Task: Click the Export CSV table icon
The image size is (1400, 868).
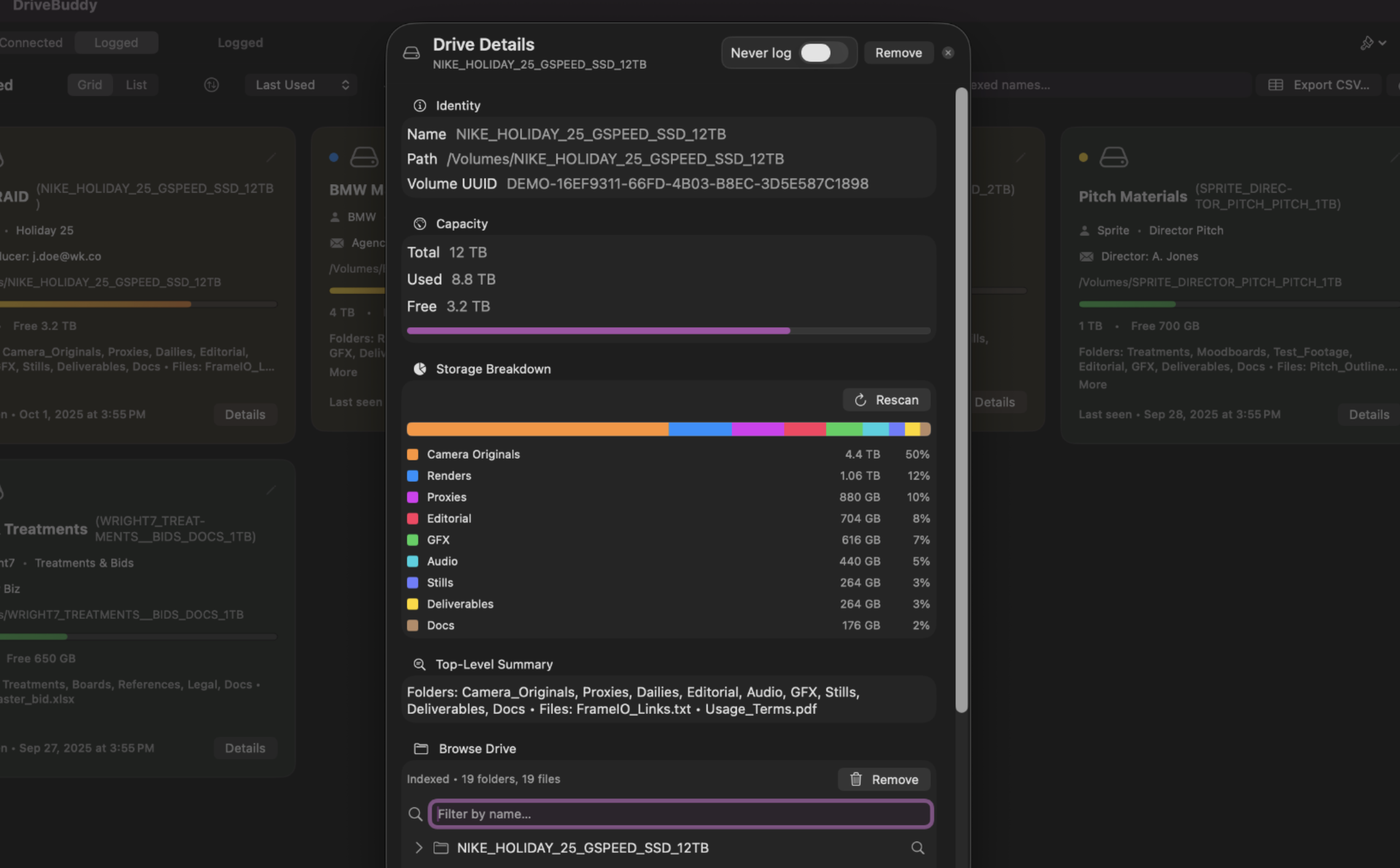Action: point(1275,85)
